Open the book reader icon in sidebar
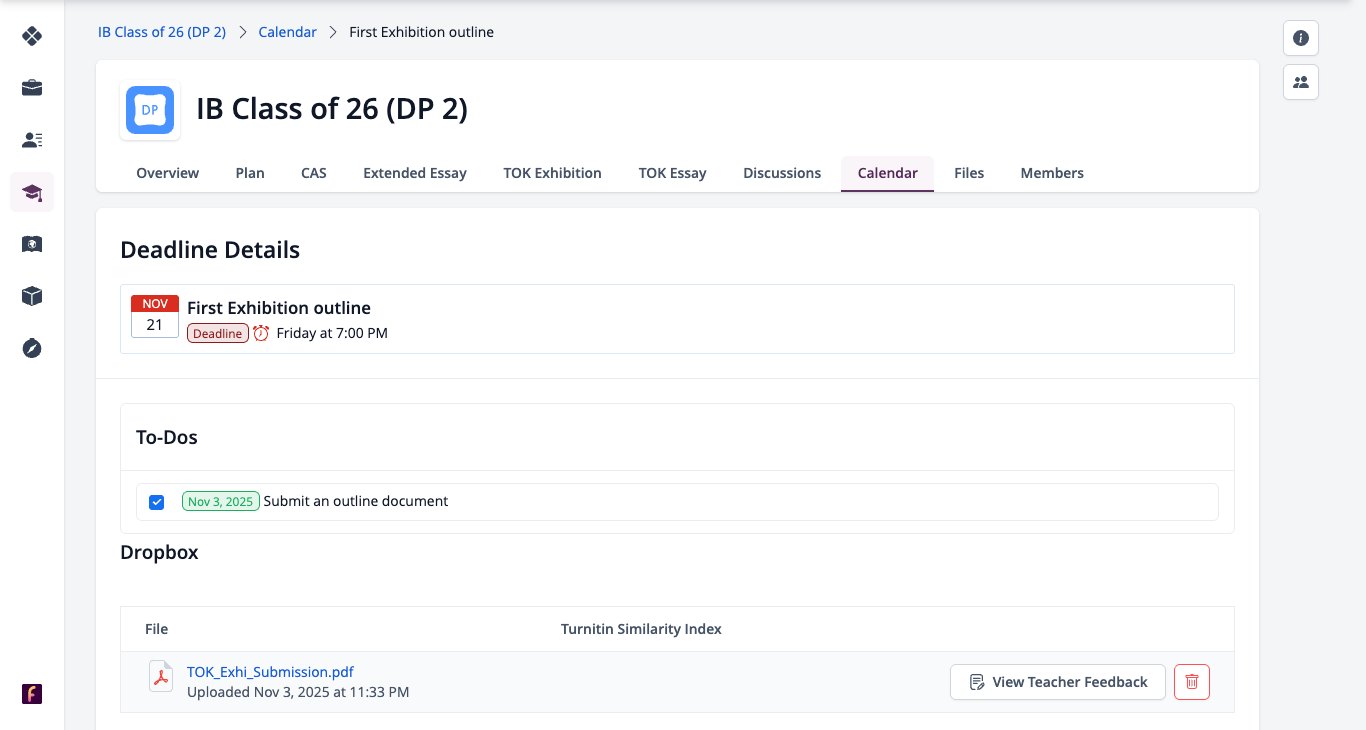The height and width of the screenshot is (730, 1366). point(32,244)
